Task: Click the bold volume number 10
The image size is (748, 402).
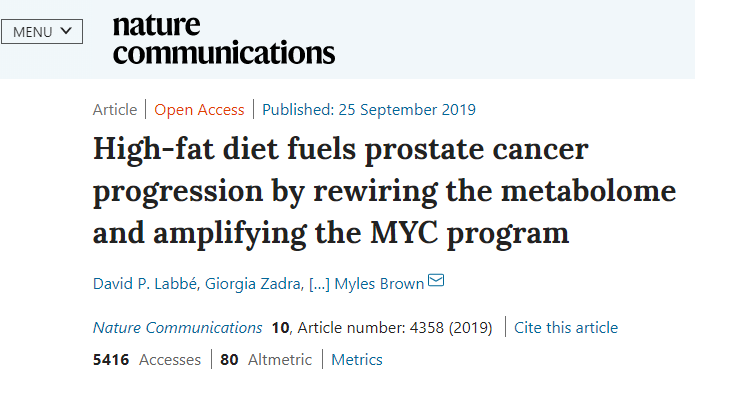Action: (x=280, y=328)
